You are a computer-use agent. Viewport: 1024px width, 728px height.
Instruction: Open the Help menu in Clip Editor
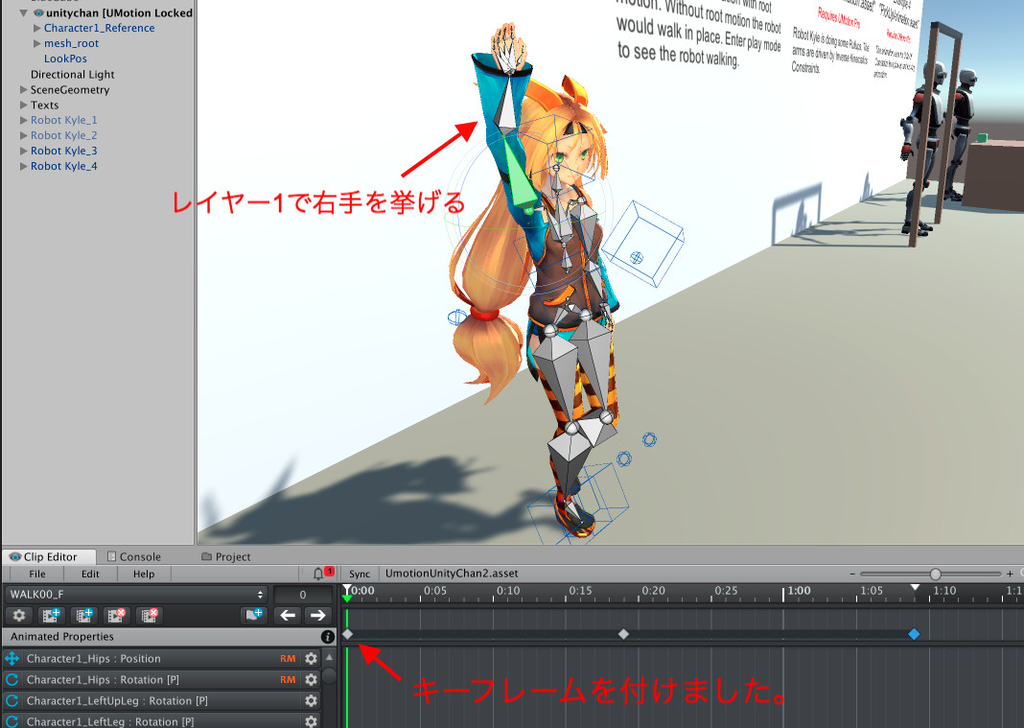[x=144, y=574]
